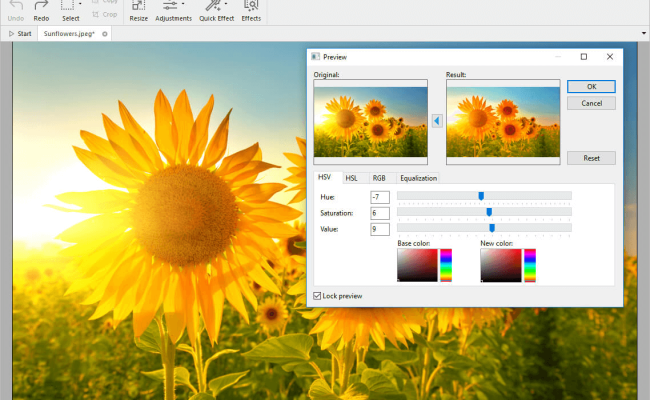This screenshot has height=400, width=650.
Task: Close the Preview dialog
Action: (x=610, y=57)
